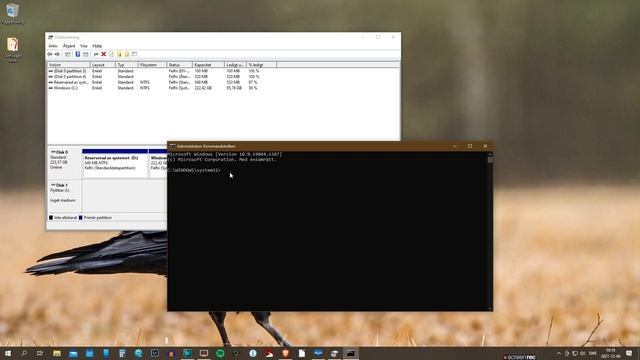Show hidden tray icons chevron
640x360 pixels.
pos(559,353)
